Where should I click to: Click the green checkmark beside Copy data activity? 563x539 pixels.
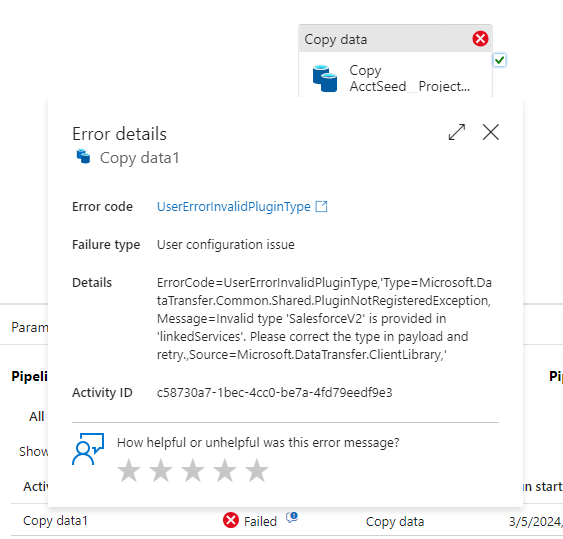tap(499, 60)
